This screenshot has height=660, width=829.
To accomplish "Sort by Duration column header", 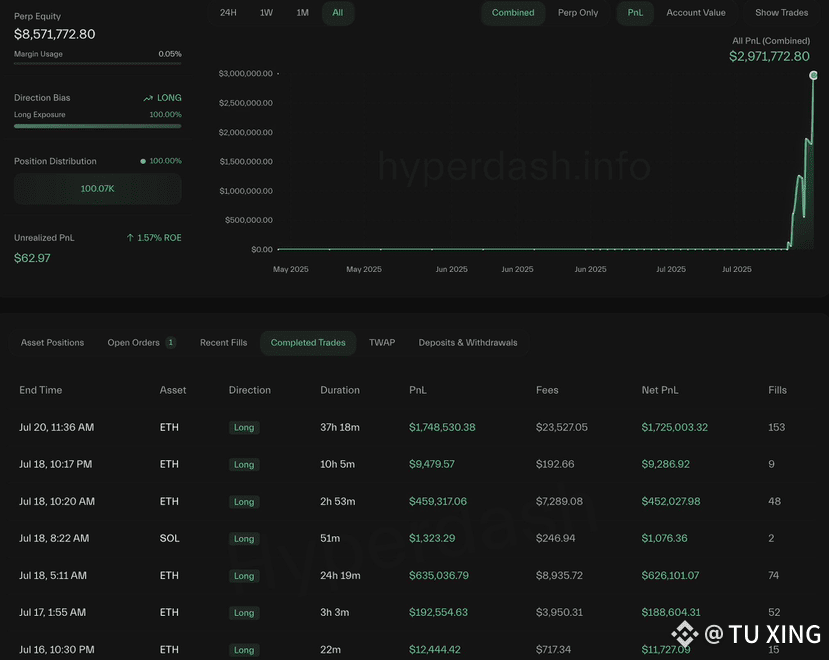I will point(340,390).
